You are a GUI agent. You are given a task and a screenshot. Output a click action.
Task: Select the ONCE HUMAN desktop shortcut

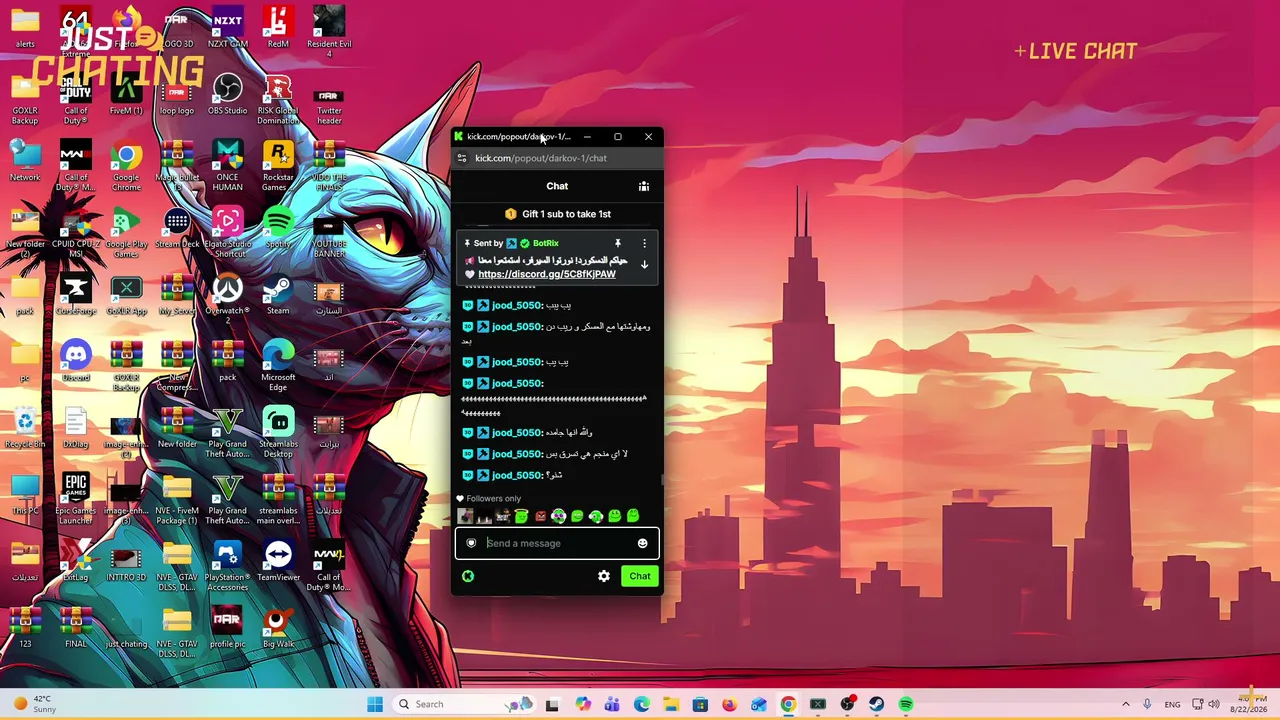(227, 167)
